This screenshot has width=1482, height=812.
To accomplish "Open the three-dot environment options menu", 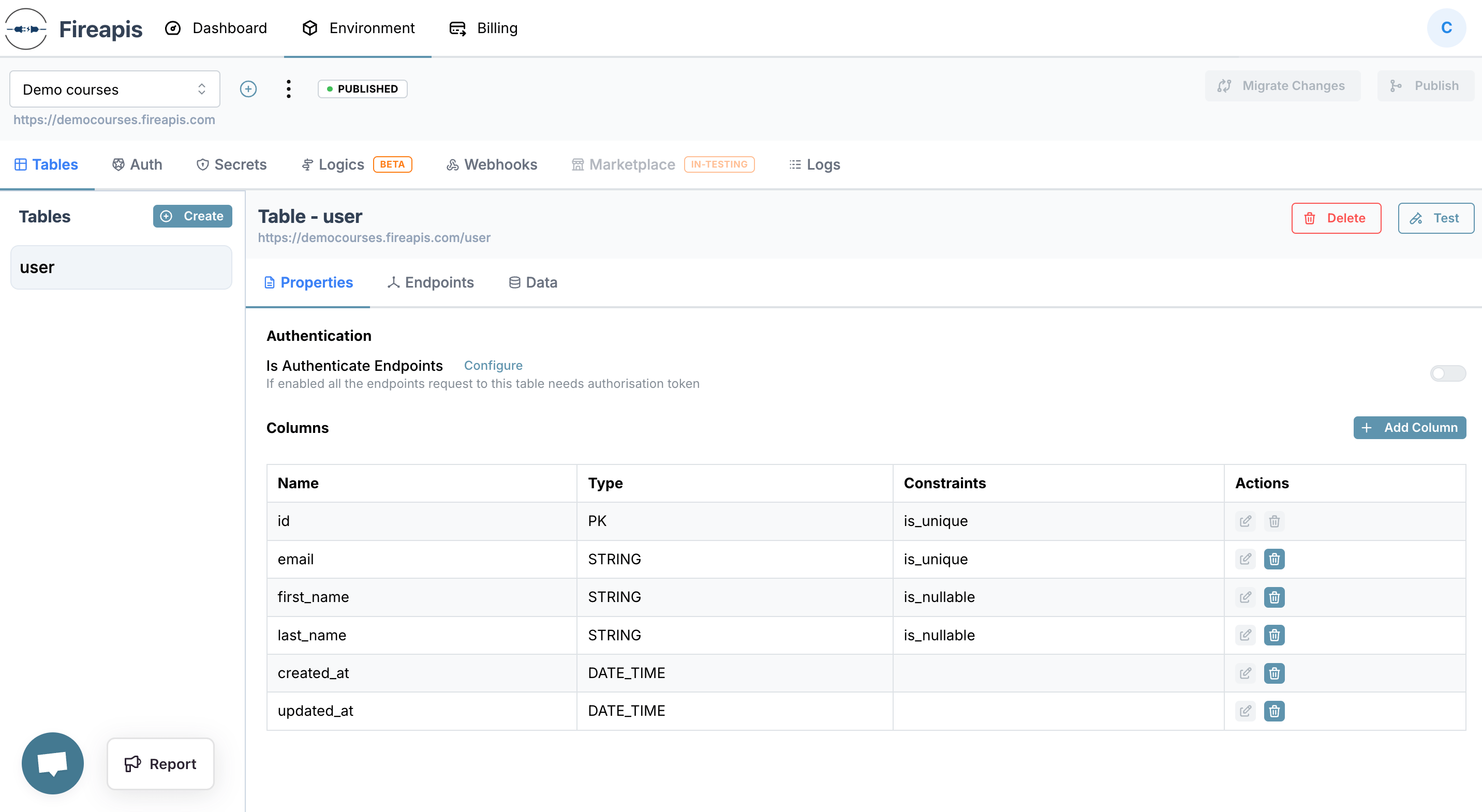I will [288, 88].
